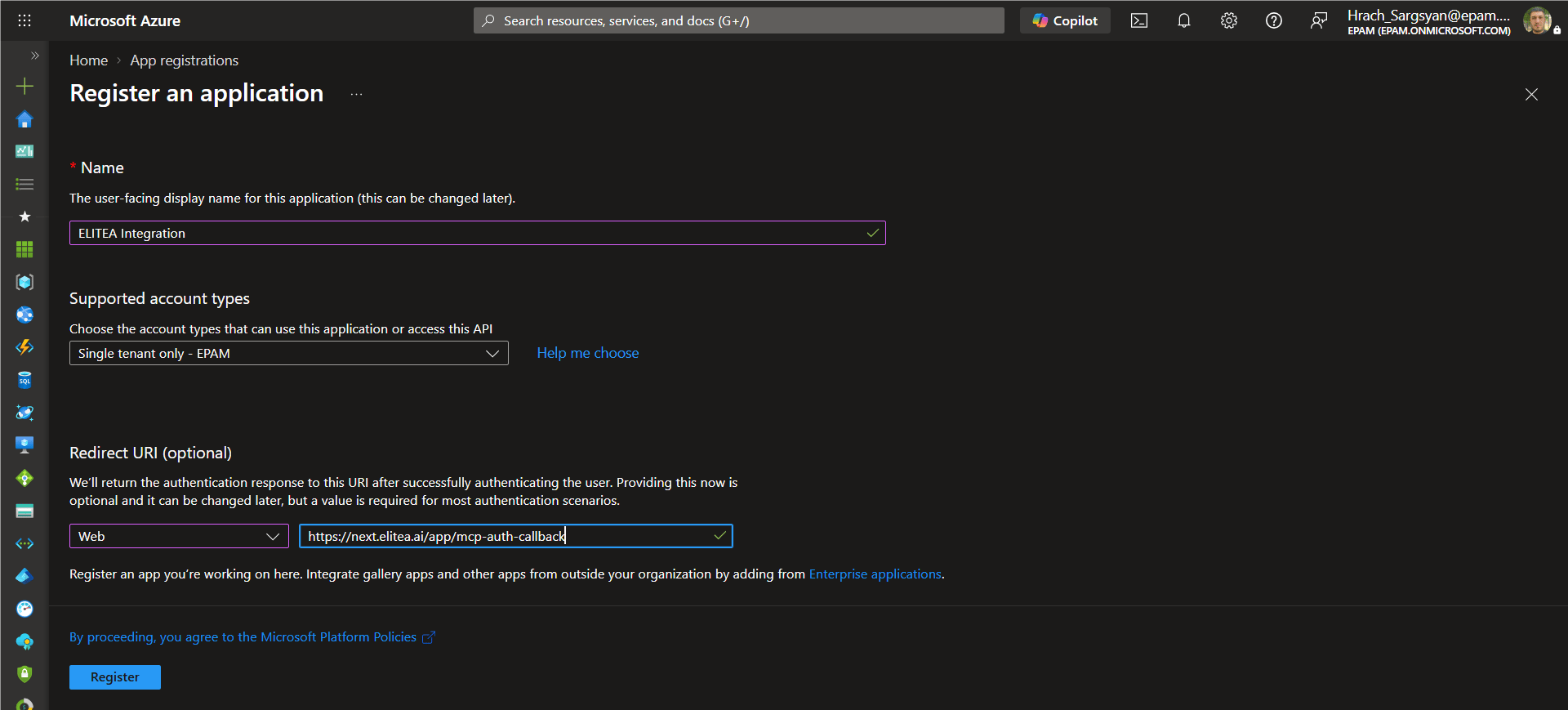Open Notifications bell icon
The height and width of the screenshot is (710, 1568).
pyautogui.click(x=1184, y=20)
